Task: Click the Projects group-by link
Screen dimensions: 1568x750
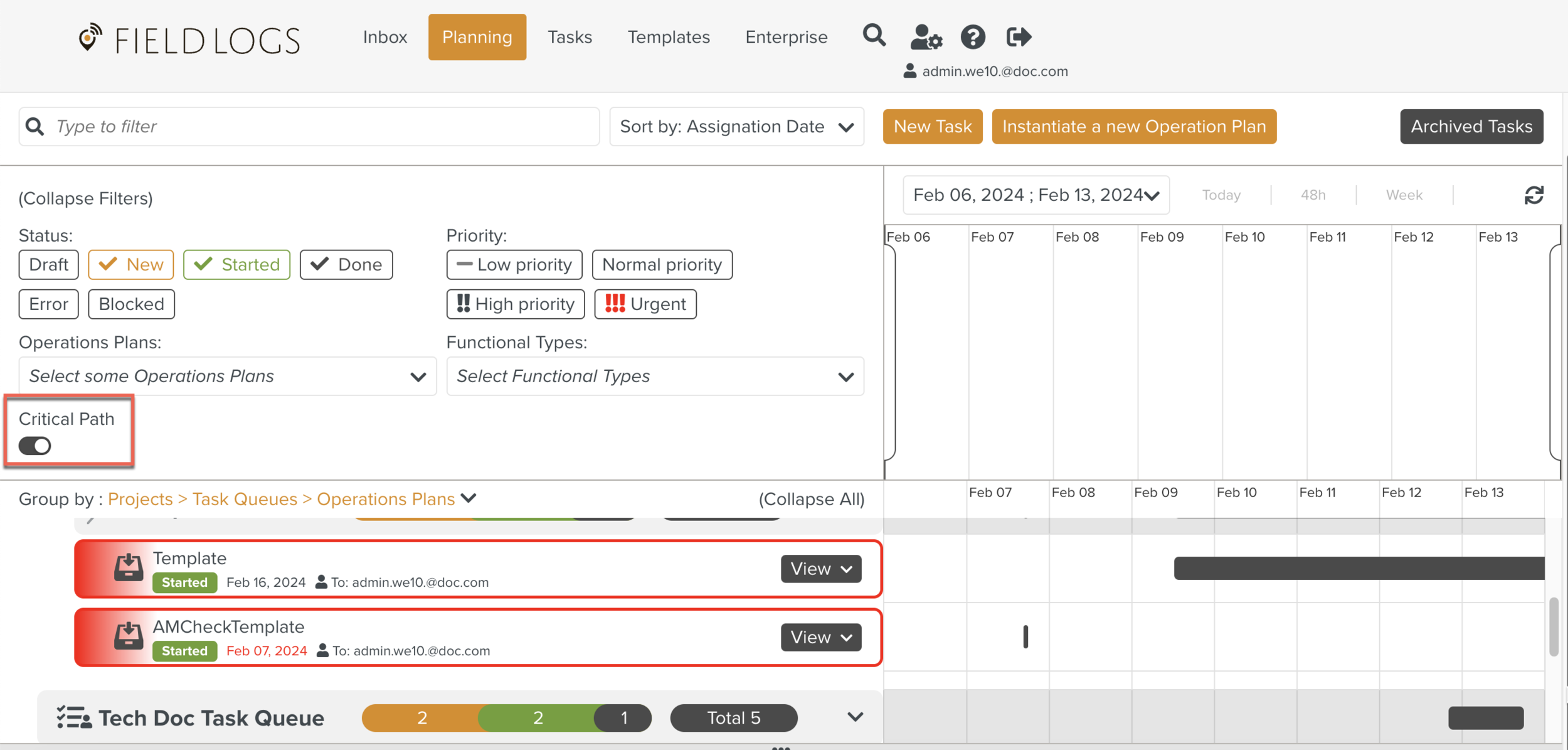Action: [140, 499]
